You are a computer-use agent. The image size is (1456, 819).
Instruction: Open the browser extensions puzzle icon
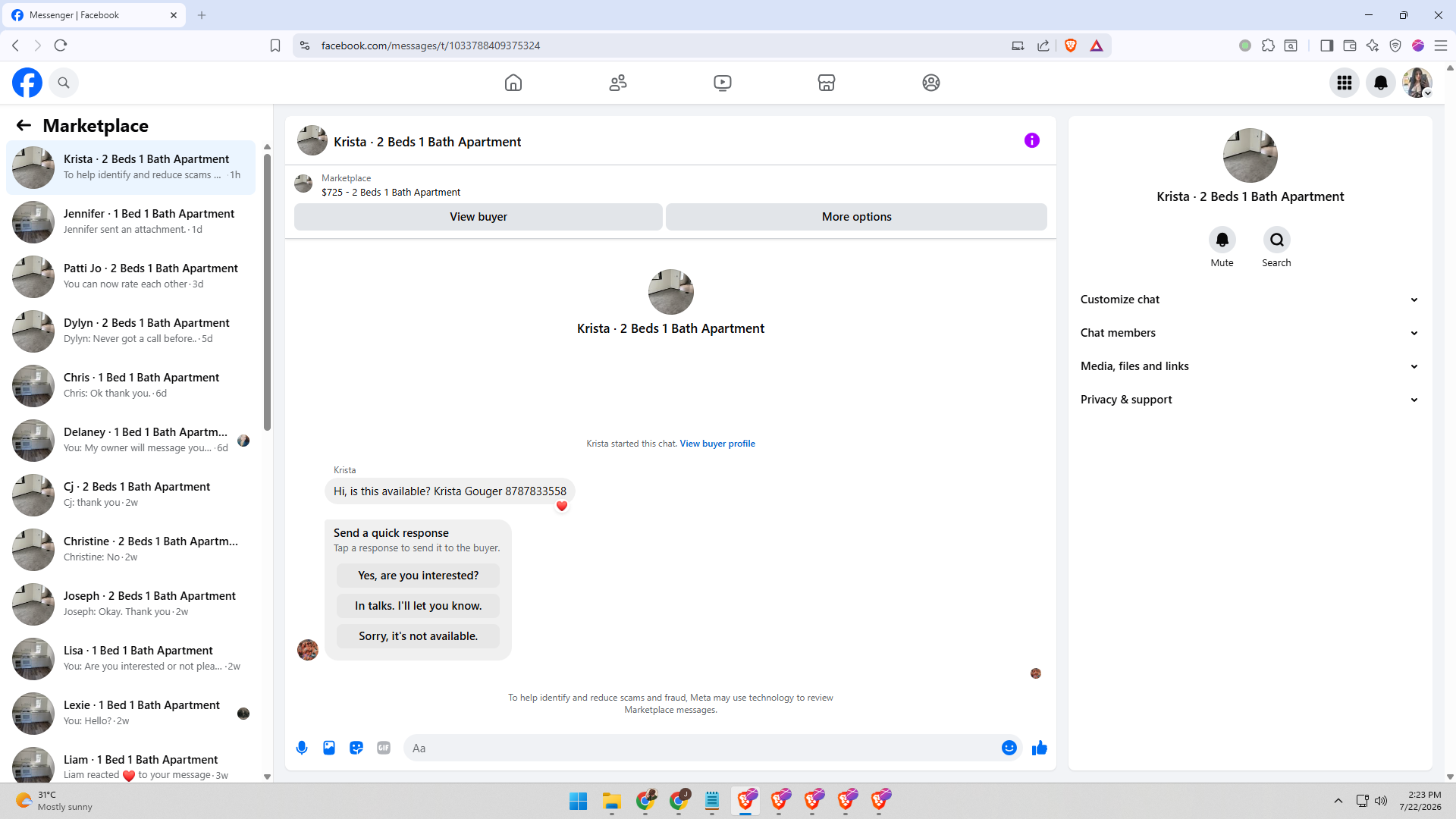[1268, 45]
